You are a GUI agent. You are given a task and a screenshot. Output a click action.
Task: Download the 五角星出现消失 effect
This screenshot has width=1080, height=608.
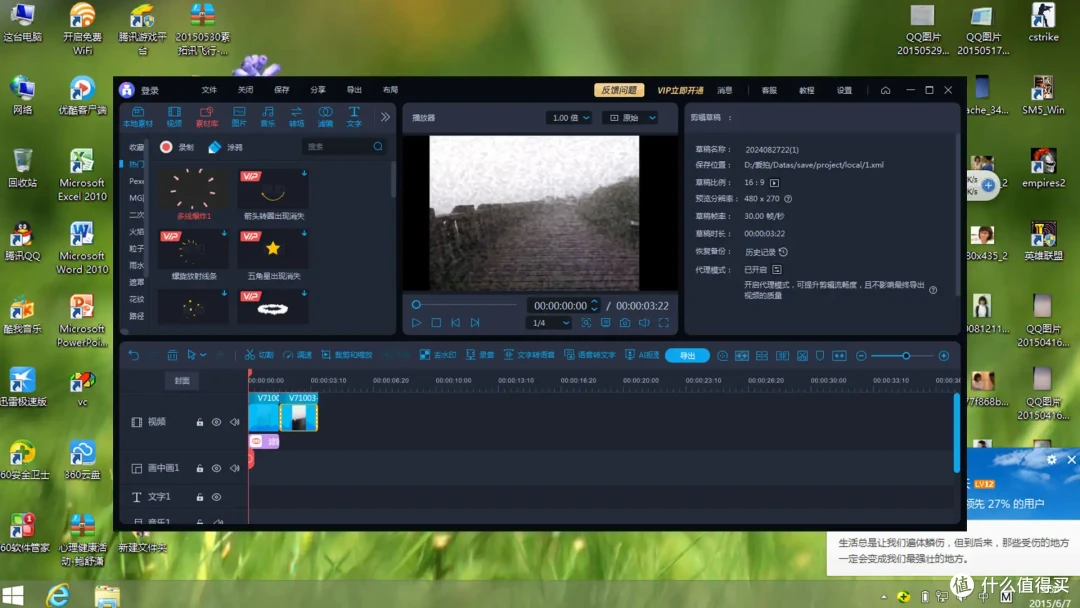304,233
